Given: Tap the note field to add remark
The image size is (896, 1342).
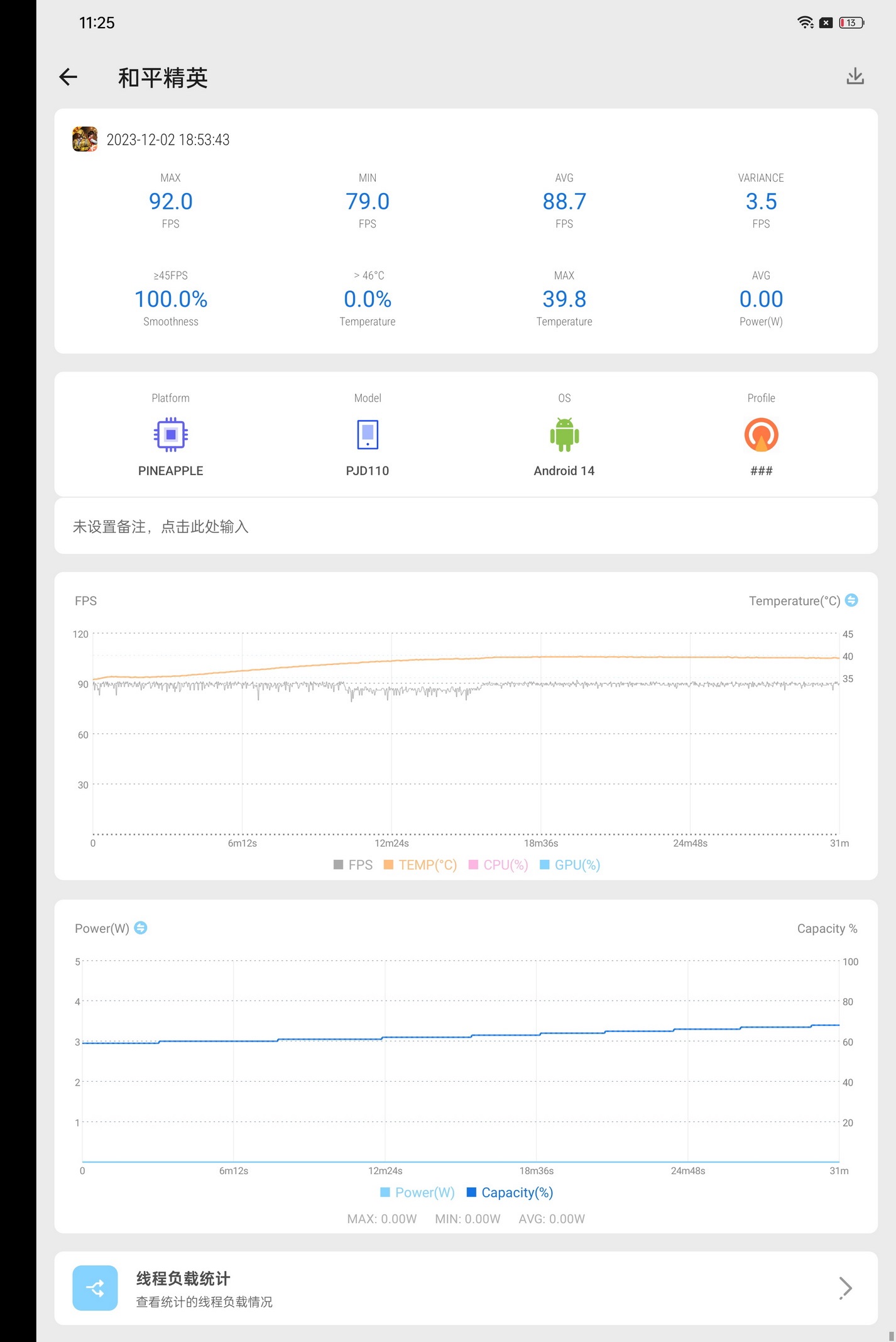Looking at the screenshot, I should pos(466,526).
